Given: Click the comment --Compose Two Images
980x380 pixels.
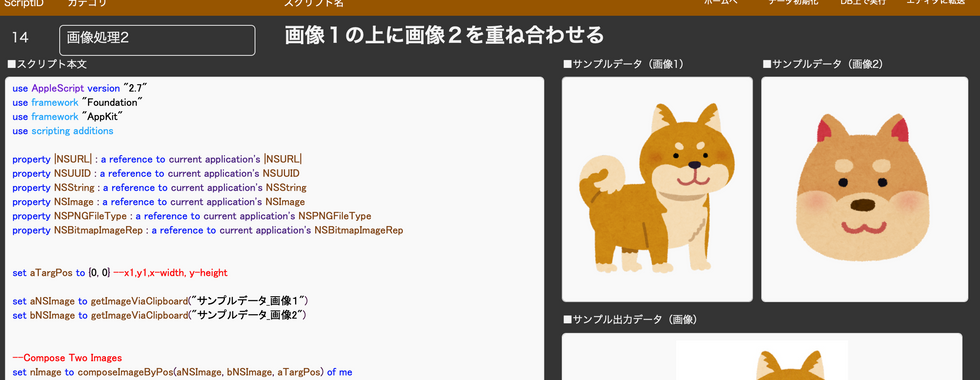Looking at the screenshot, I should point(67,359).
